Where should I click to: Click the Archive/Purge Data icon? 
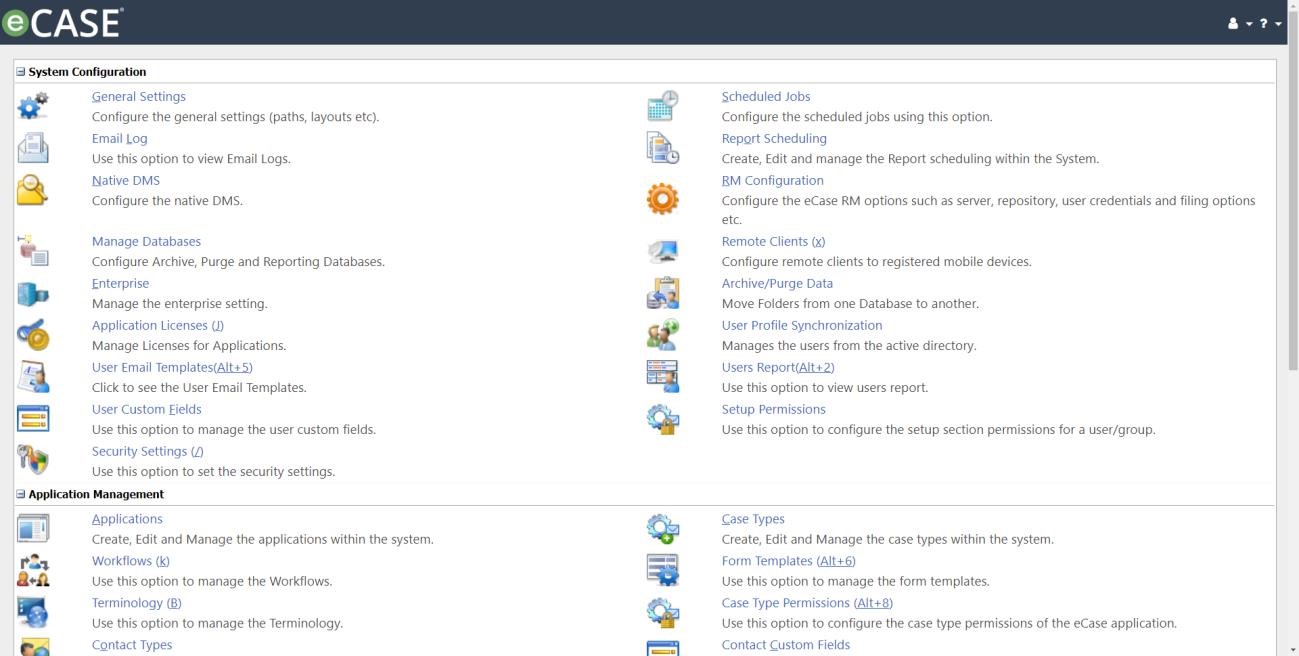click(663, 293)
